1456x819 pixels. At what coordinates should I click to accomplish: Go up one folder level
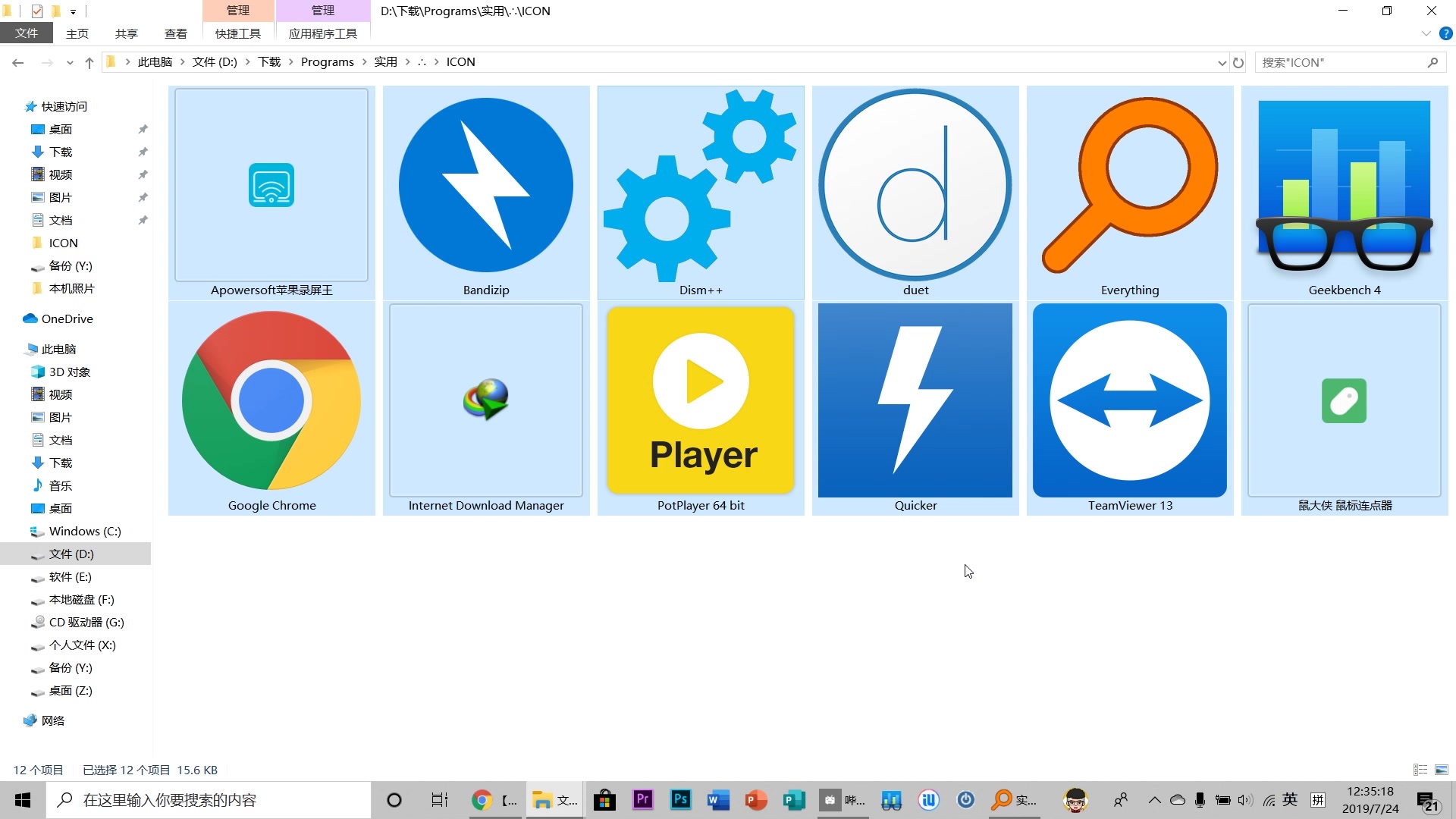[x=89, y=62]
